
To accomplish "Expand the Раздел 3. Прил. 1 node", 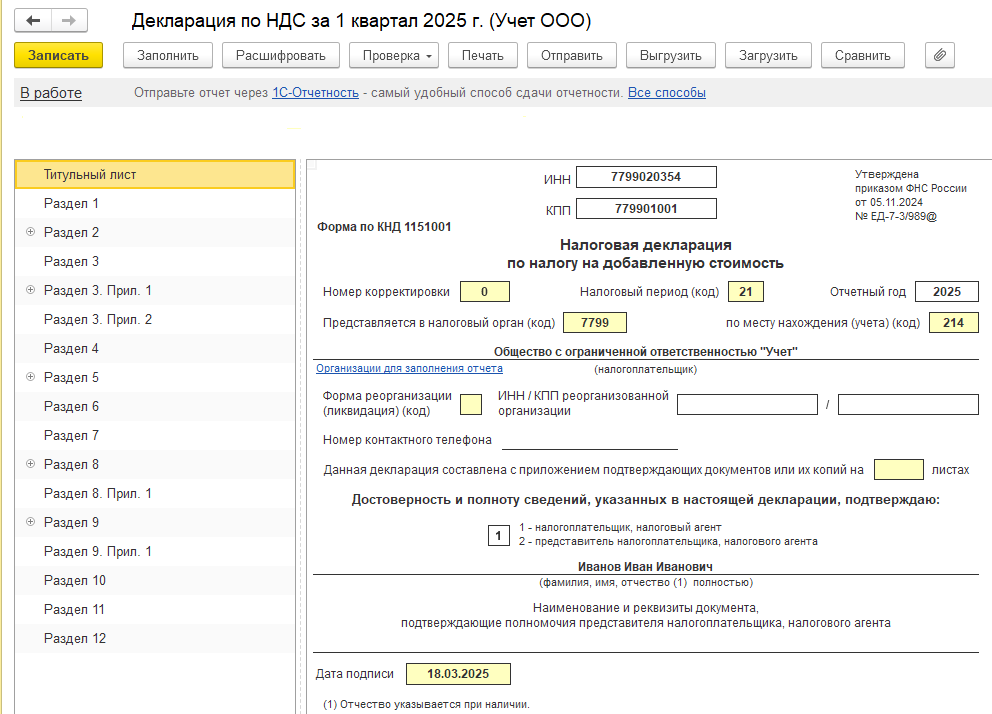I will coord(30,290).
